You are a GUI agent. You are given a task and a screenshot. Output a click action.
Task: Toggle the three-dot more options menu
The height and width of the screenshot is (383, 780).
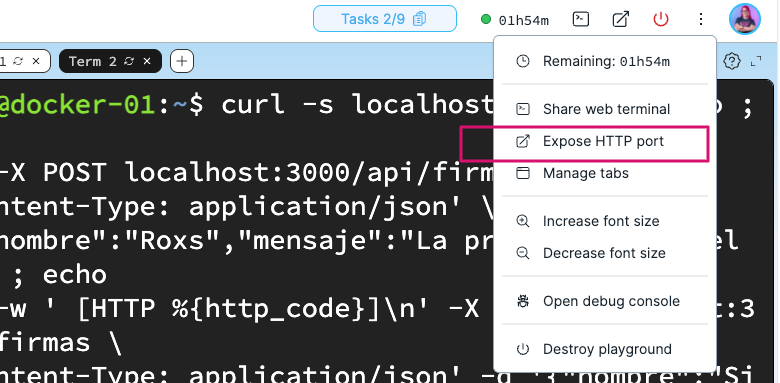point(700,19)
